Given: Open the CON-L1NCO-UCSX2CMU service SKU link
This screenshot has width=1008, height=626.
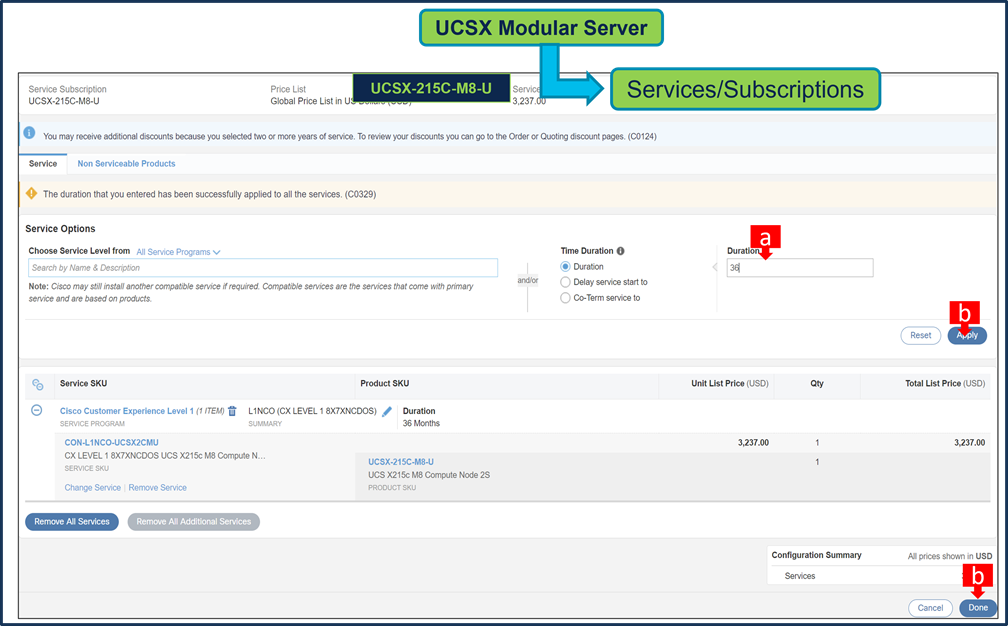Looking at the screenshot, I should click(x=111, y=443).
